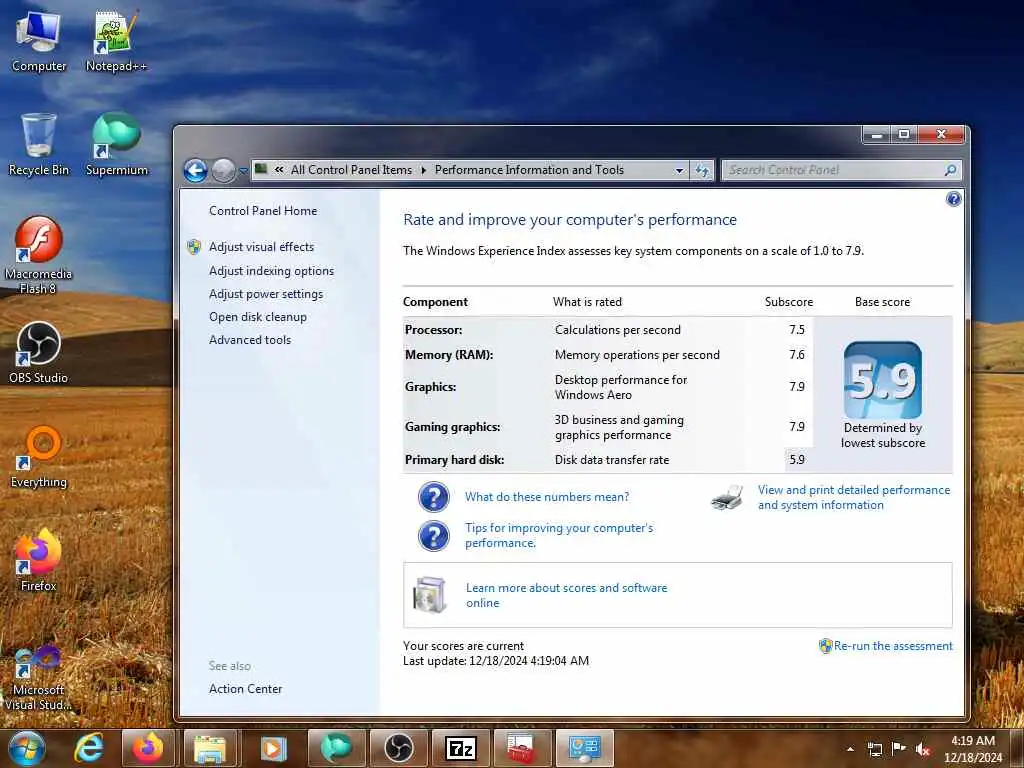Open Adjust power settings
This screenshot has height=768, width=1024.
click(266, 294)
